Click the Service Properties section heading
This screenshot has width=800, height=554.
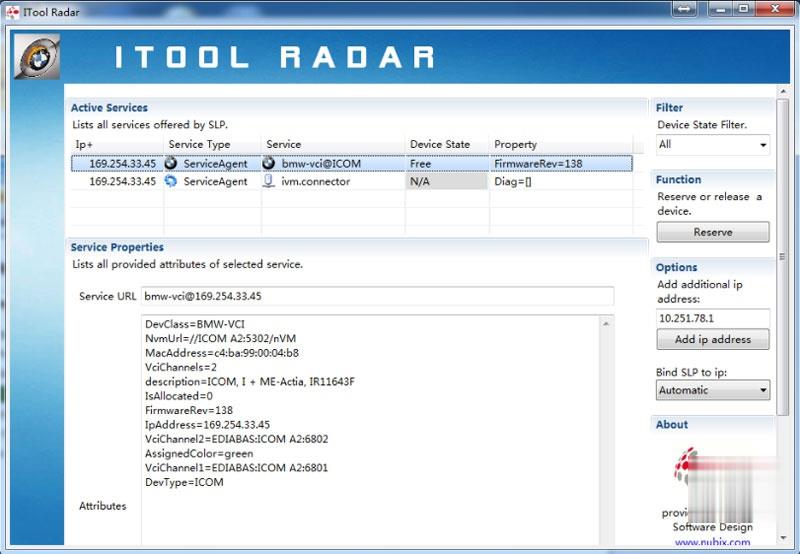(117, 247)
